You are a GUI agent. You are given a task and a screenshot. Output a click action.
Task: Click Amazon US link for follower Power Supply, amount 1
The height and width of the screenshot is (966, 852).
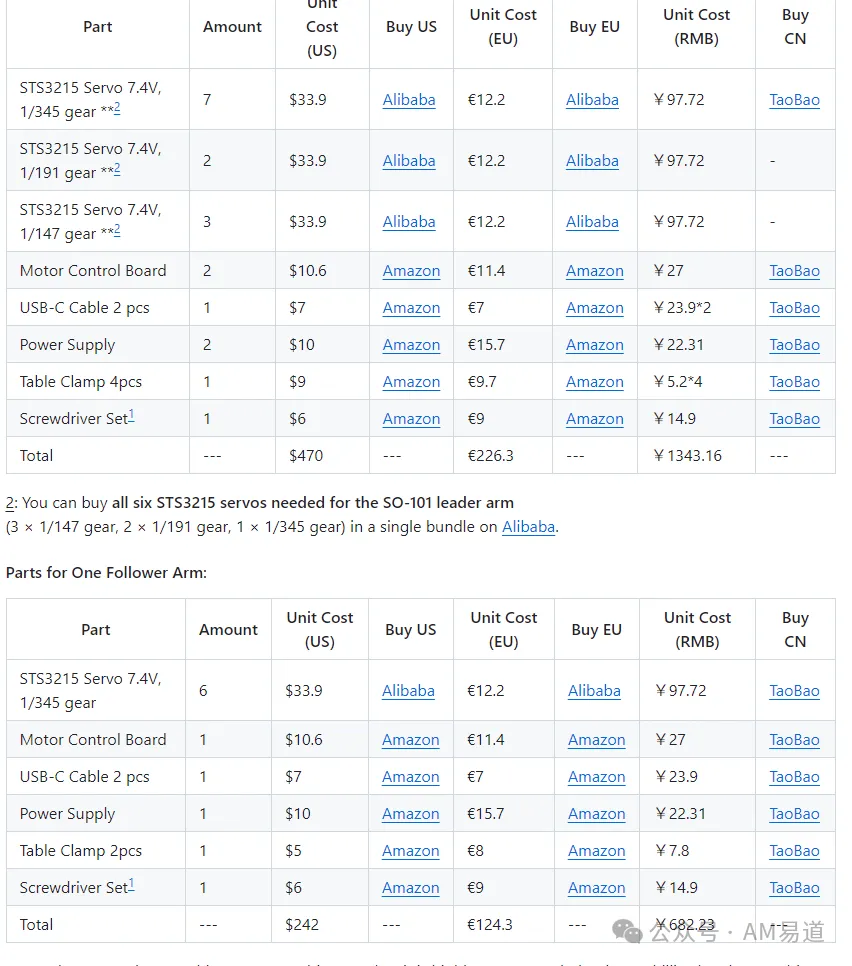pos(410,814)
